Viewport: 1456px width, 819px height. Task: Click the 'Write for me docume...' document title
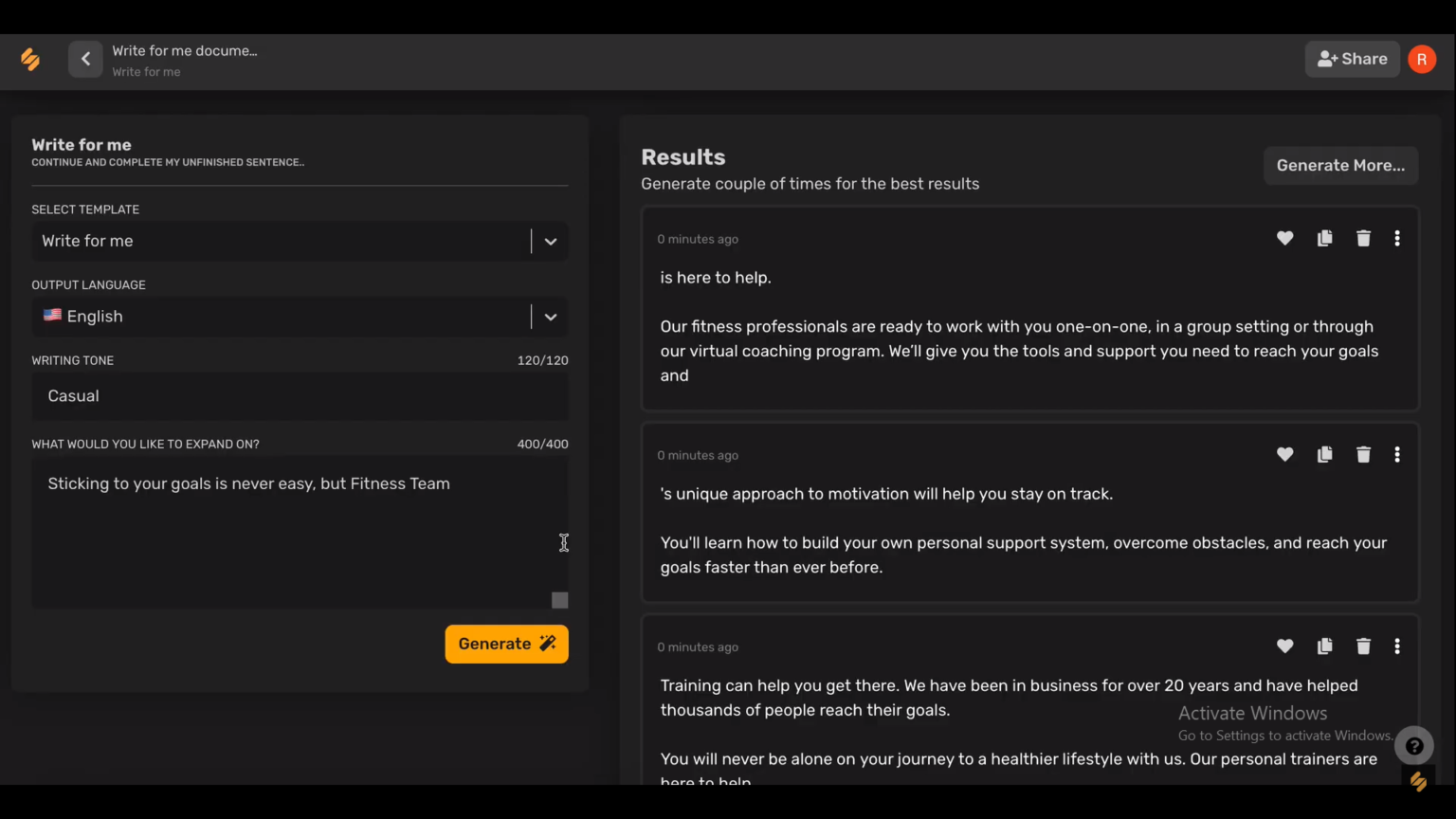coord(185,51)
